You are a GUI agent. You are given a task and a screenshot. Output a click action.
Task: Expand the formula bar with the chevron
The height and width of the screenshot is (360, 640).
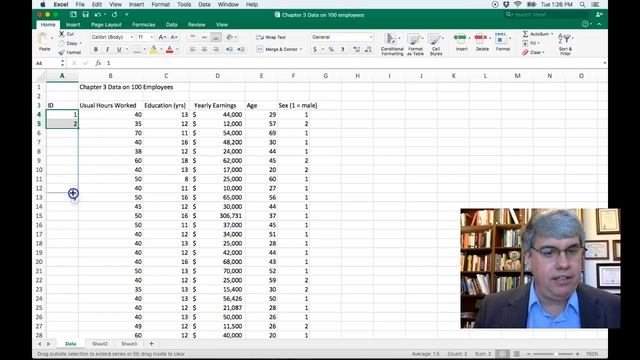click(604, 63)
